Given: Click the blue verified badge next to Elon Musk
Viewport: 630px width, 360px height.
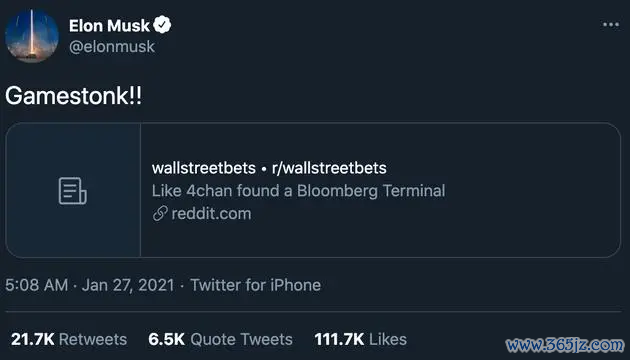Looking at the screenshot, I should click(x=162, y=25).
